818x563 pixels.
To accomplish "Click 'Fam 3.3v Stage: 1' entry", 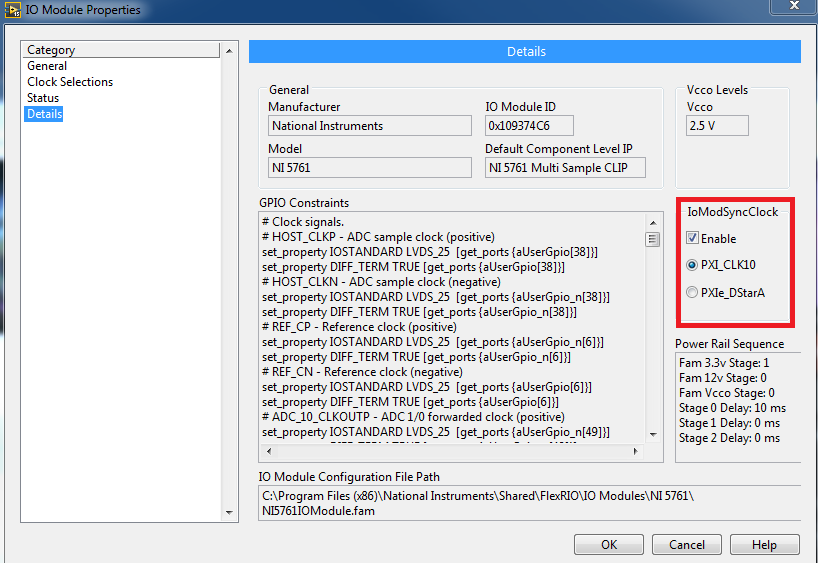I will (x=724, y=363).
